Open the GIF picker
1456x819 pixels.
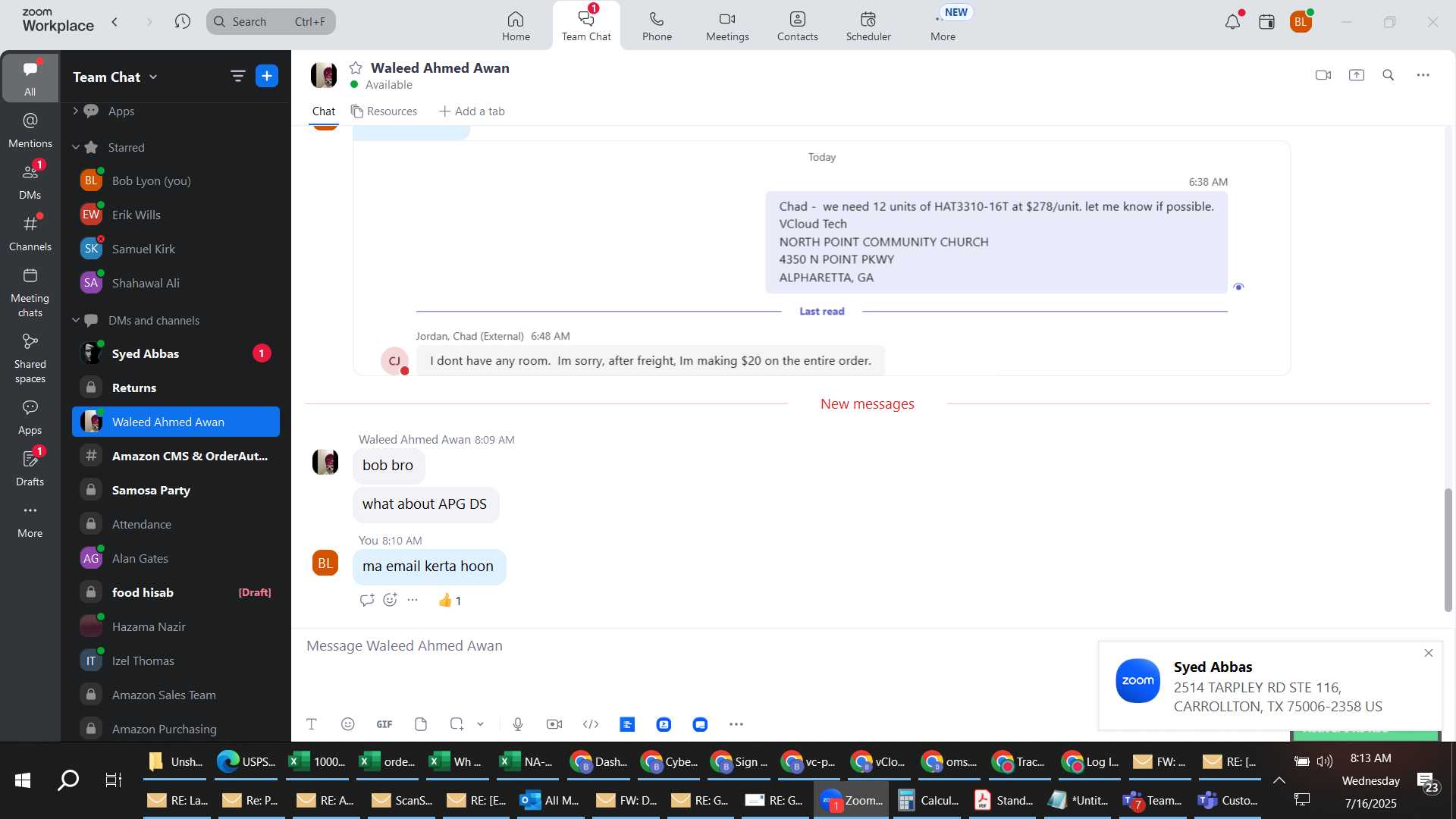click(x=384, y=724)
